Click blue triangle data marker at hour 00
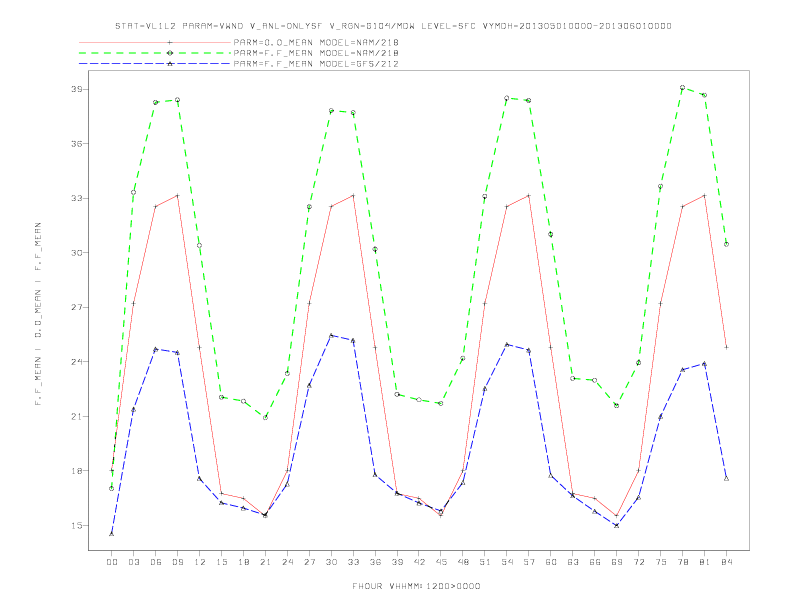The height and width of the screenshot is (612, 792). pyautogui.click(x=112, y=534)
